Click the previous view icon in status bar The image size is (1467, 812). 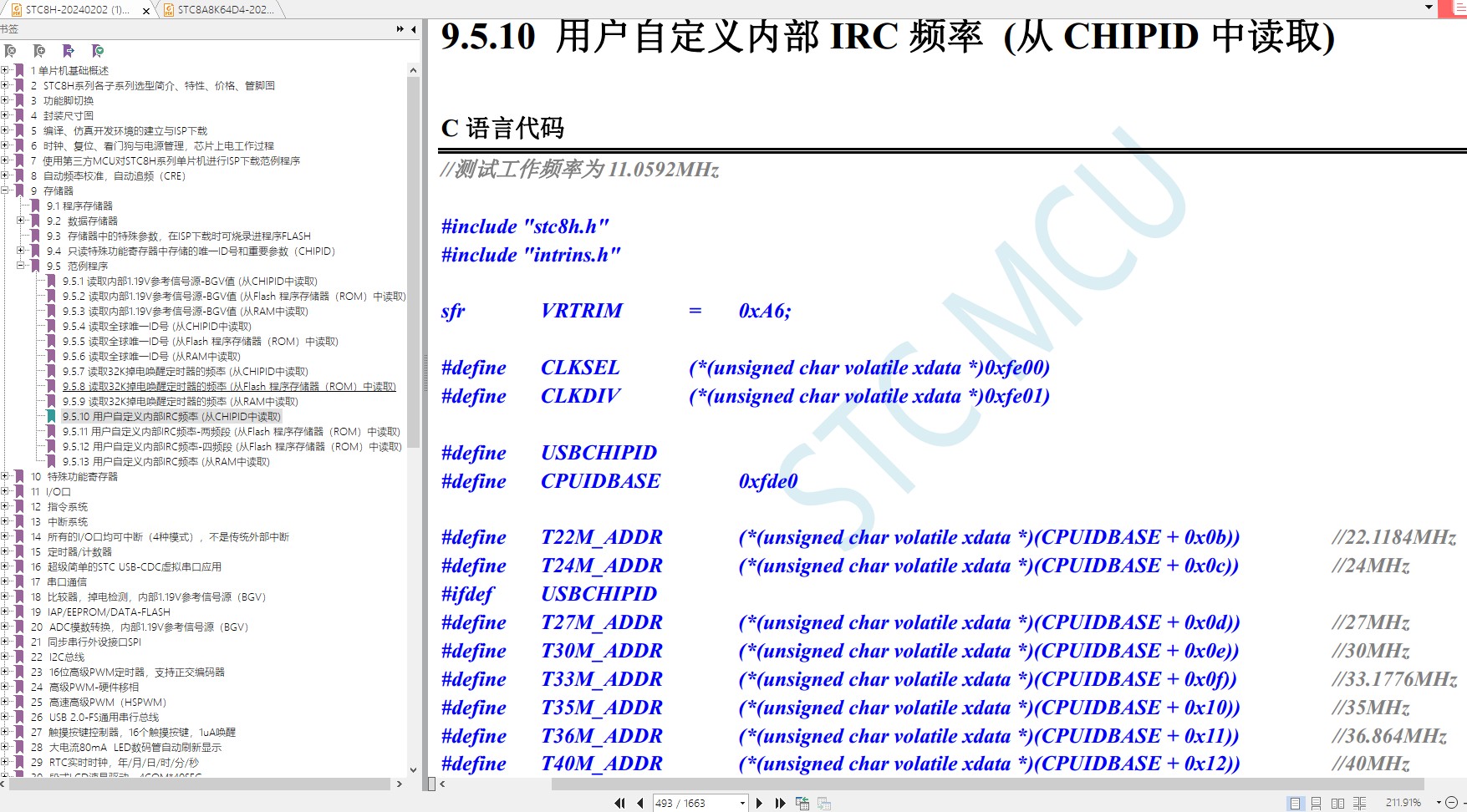[802, 803]
